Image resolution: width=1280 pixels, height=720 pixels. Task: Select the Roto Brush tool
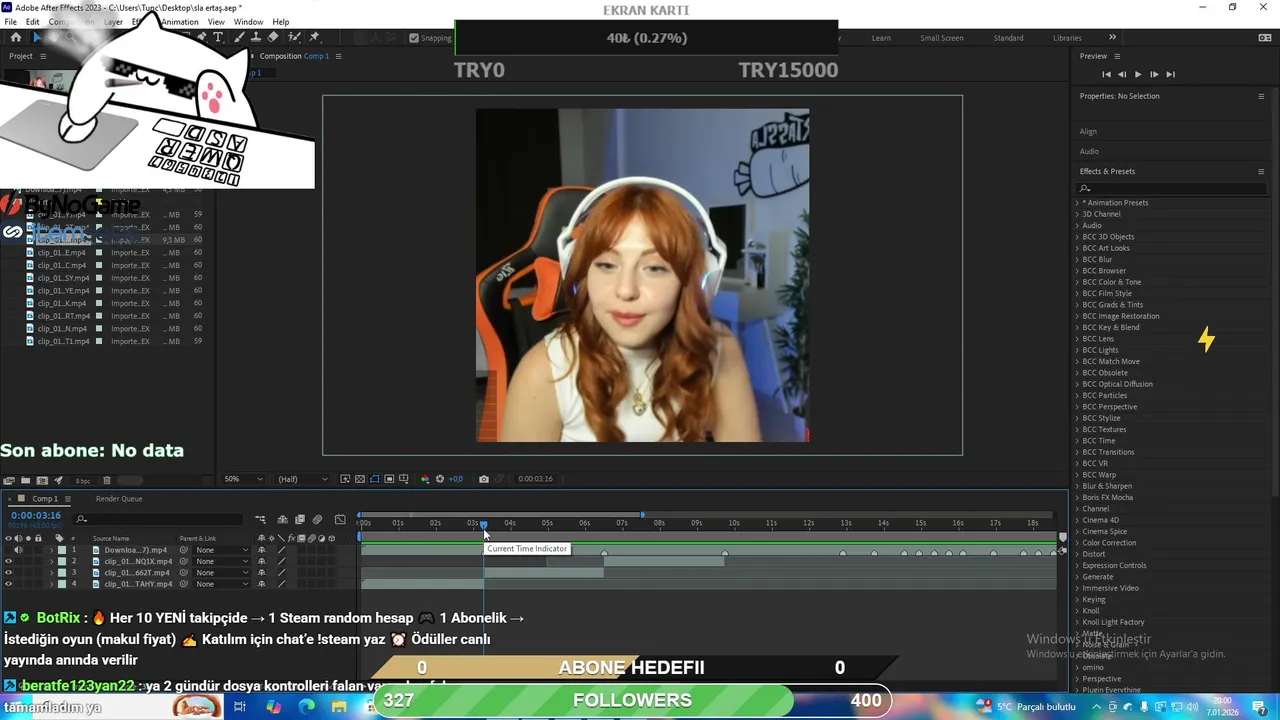[x=294, y=37]
